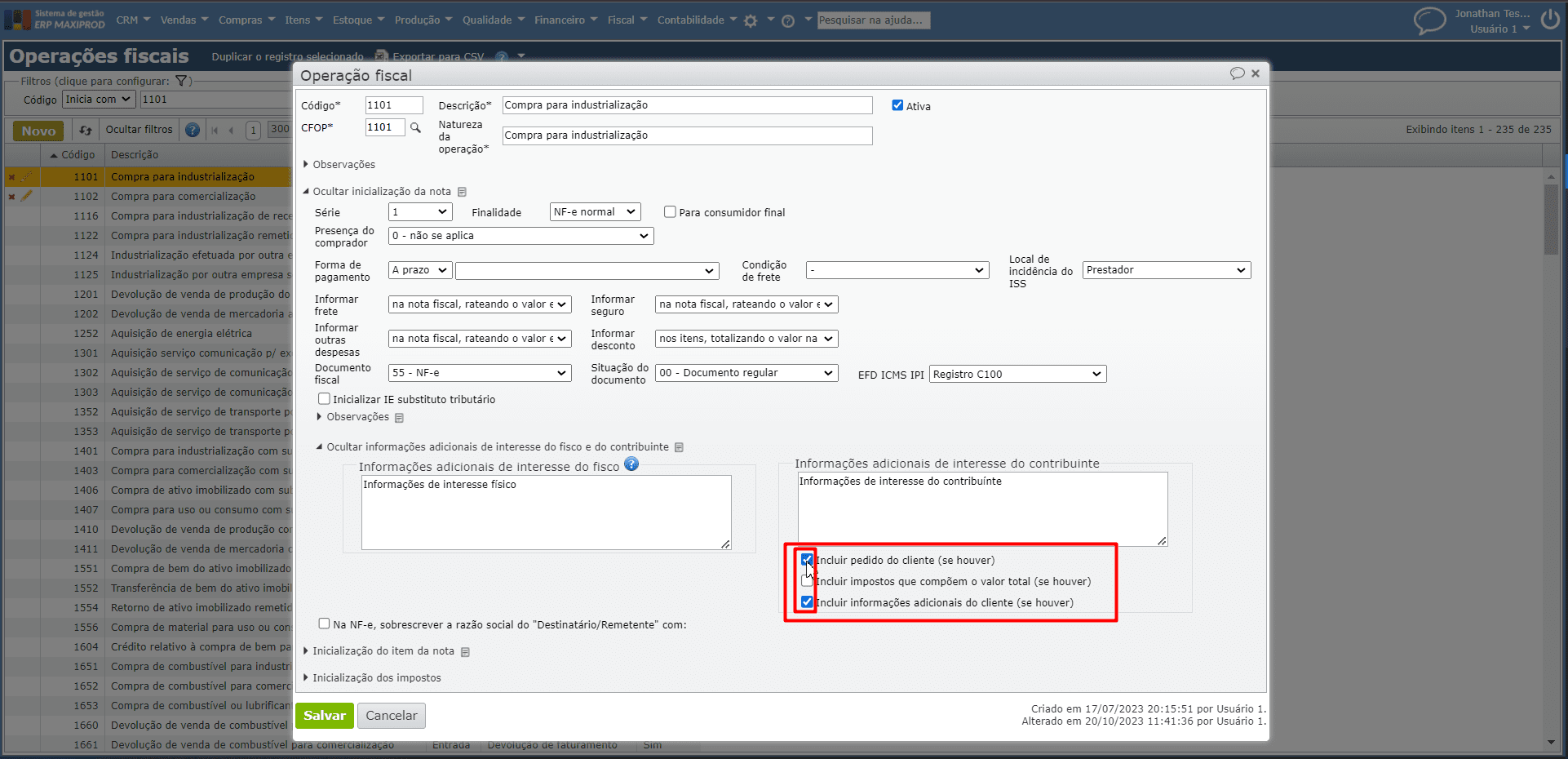Image resolution: width=1568 pixels, height=759 pixels.
Task: Open settings gear in top navigation bar
Action: 751,21
